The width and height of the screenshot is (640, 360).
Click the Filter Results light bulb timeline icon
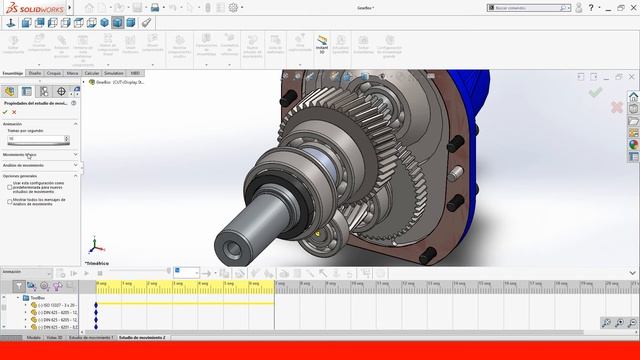point(57,287)
